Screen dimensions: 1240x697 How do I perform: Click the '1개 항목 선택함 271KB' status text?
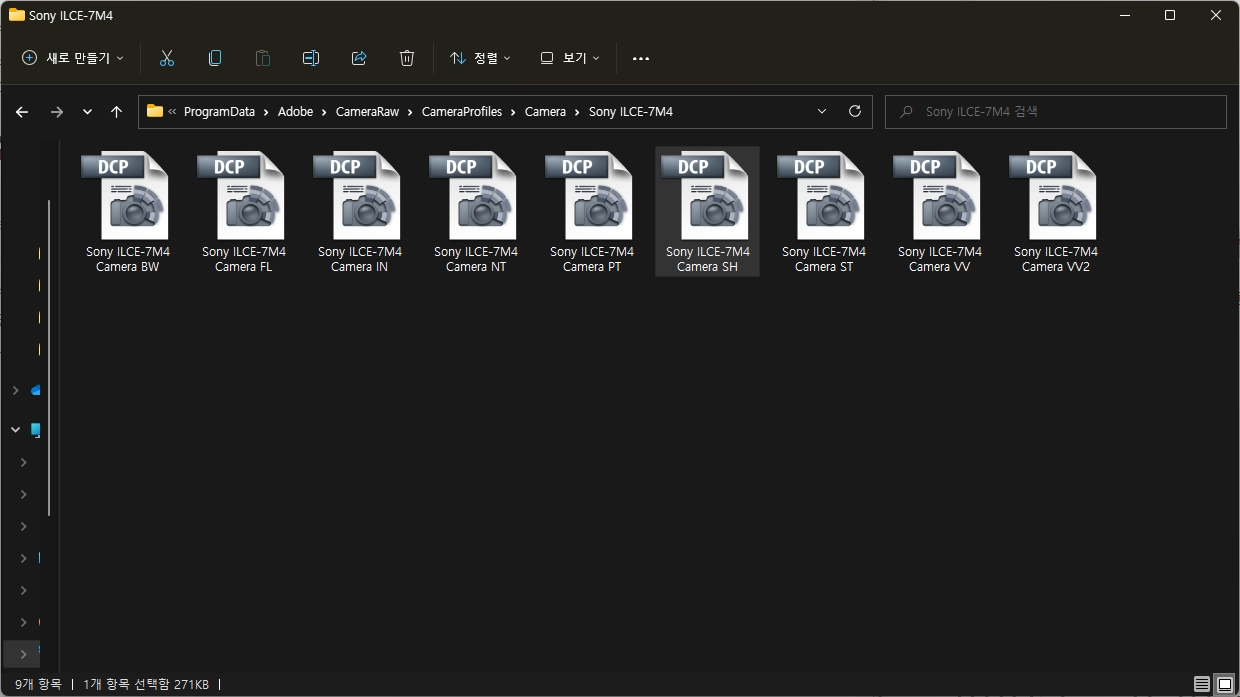click(146, 685)
